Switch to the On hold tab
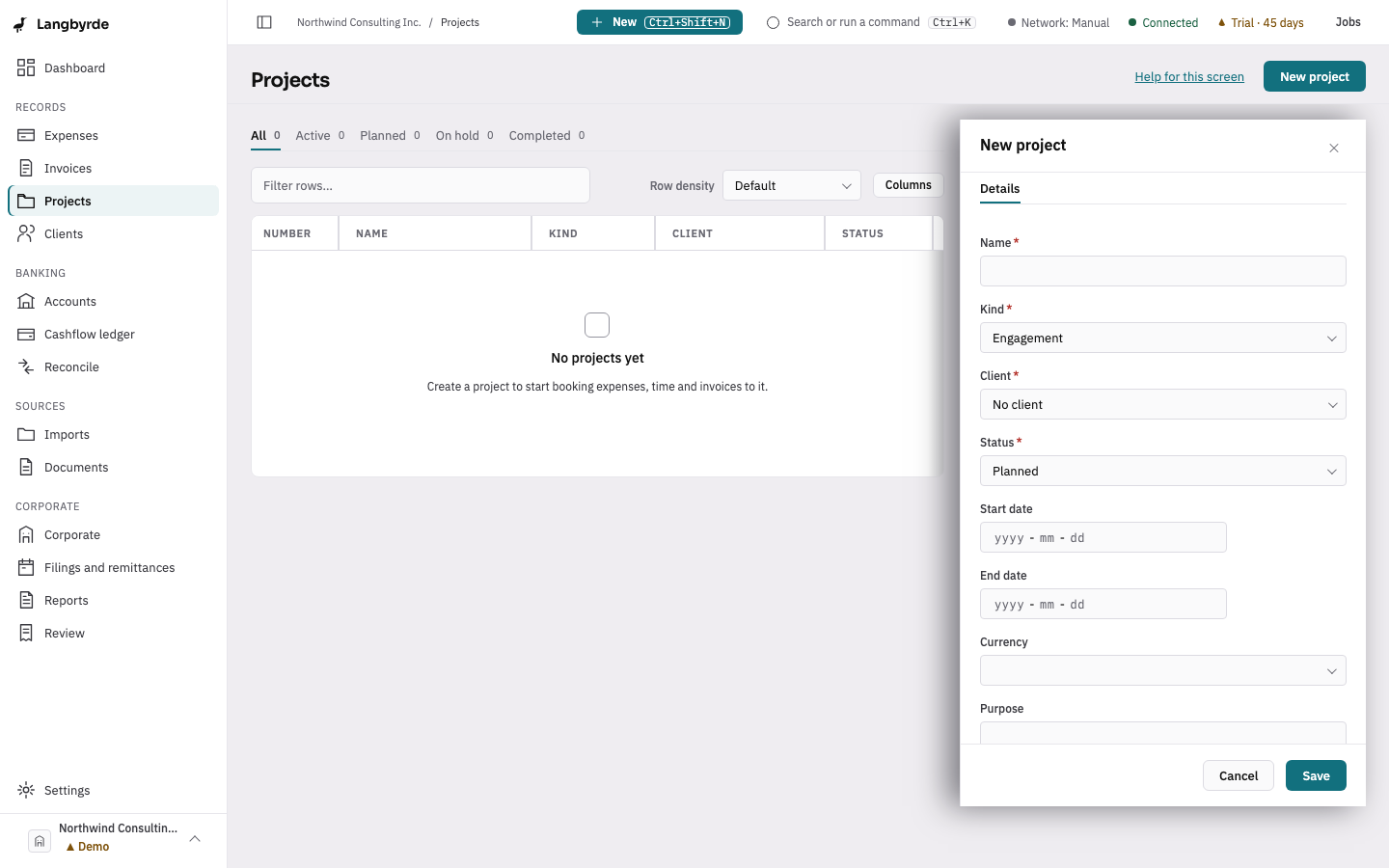 pyautogui.click(x=464, y=135)
